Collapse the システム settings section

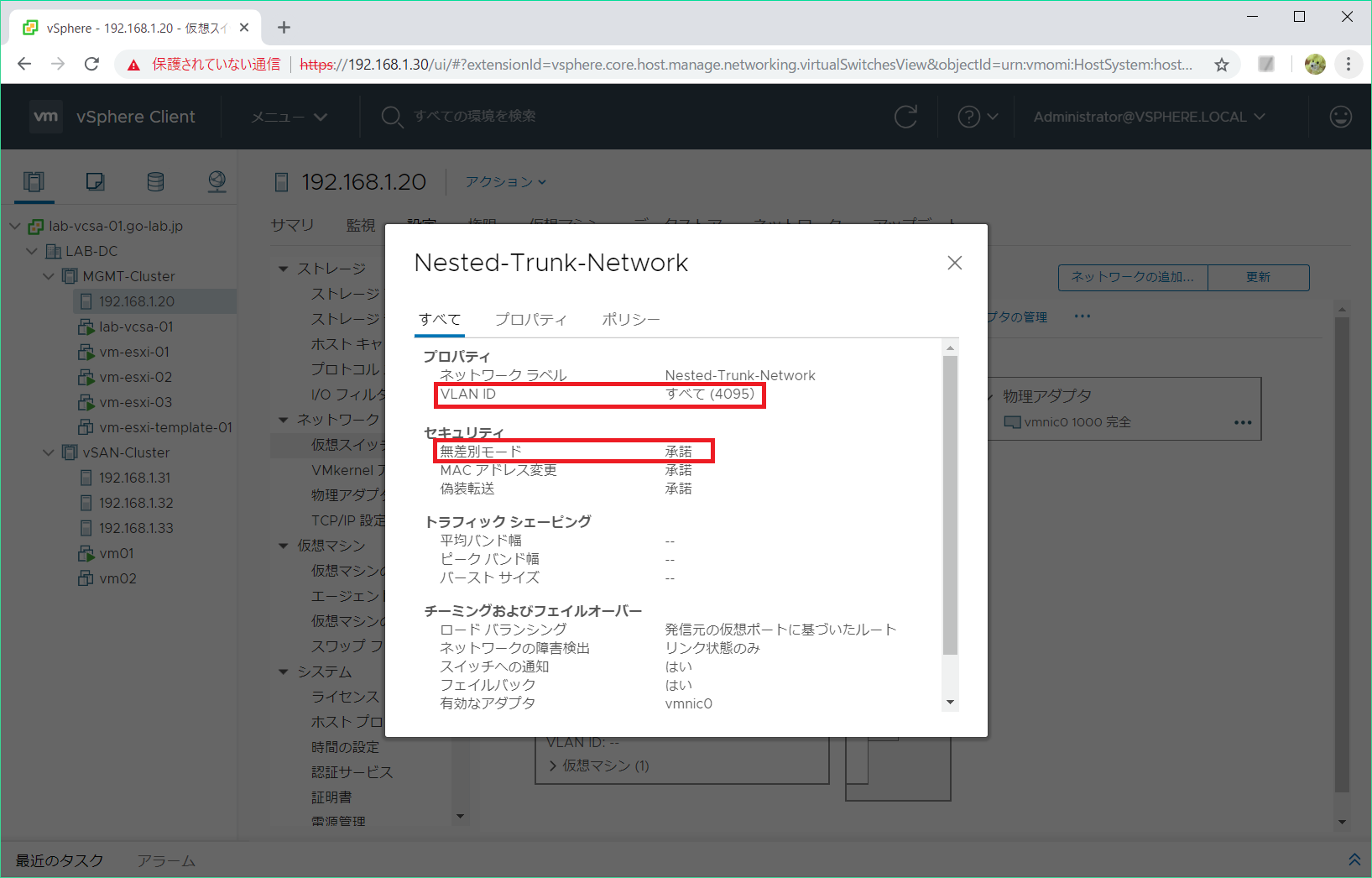coord(284,672)
